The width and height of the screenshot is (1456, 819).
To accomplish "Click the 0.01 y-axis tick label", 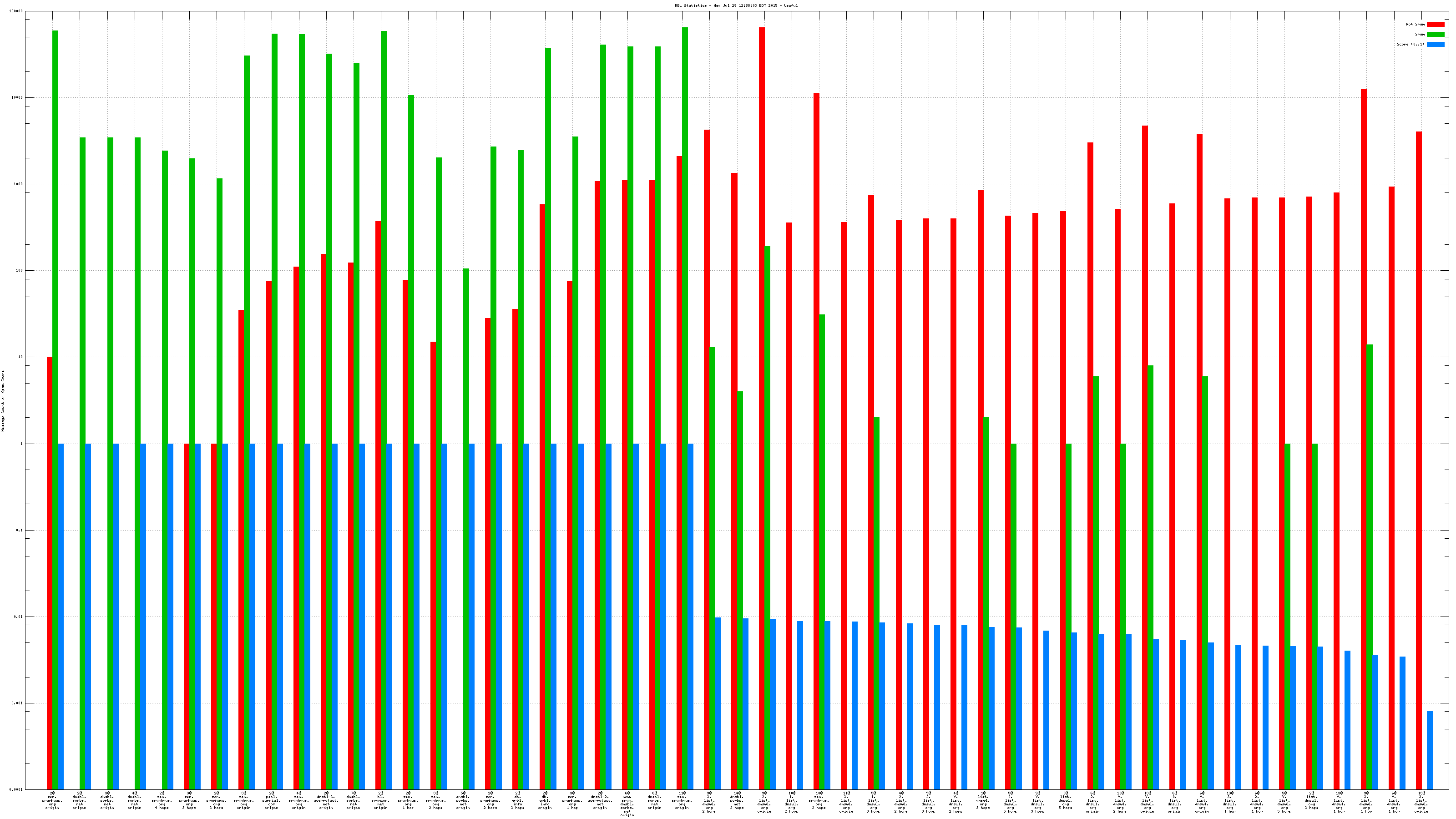I will point(18,617).
